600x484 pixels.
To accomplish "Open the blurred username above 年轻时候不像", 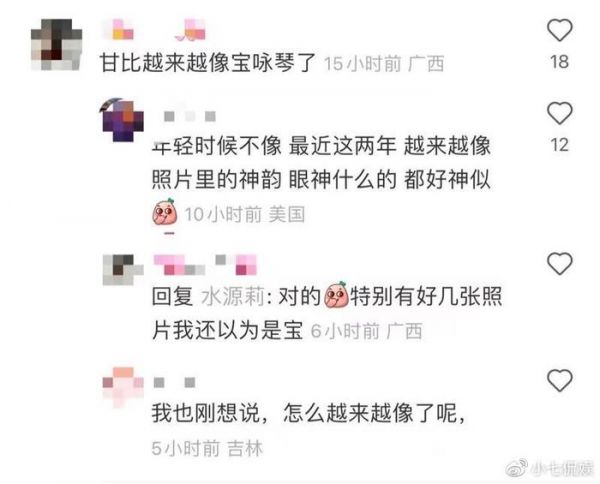I will (x=189, y=116).
